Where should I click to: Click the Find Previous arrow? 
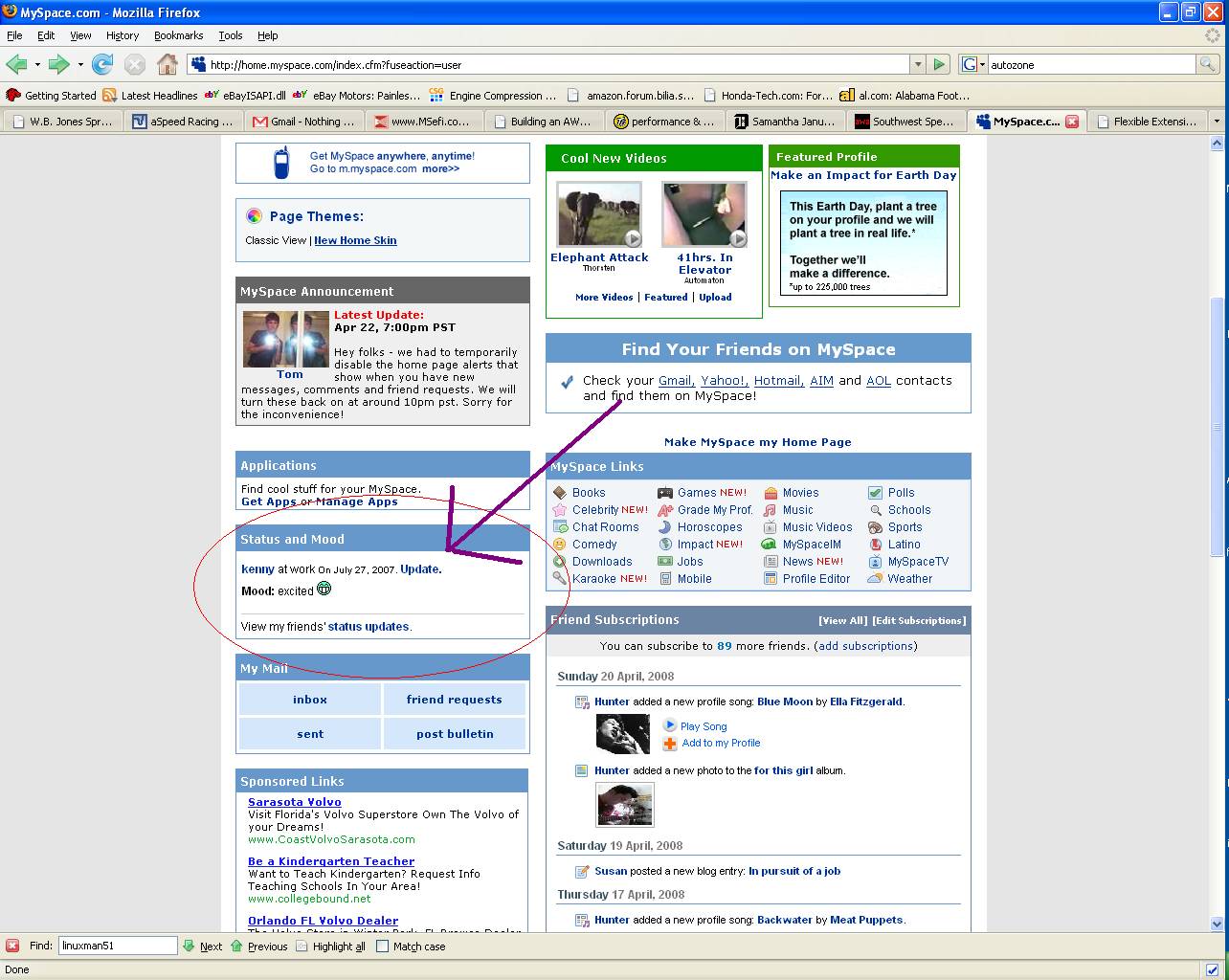coord(236,946)
